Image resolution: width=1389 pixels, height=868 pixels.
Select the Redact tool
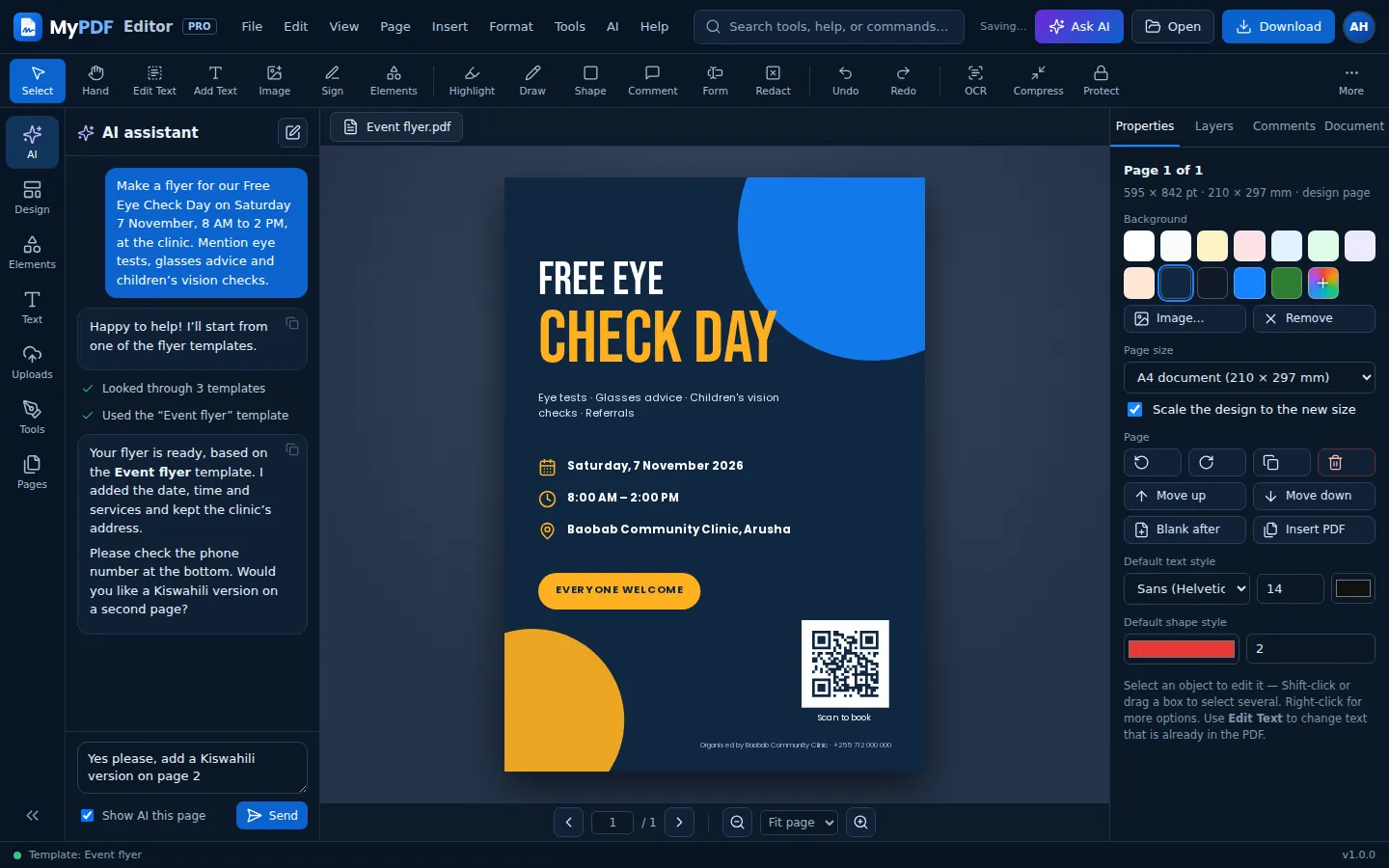pos(773,80)
